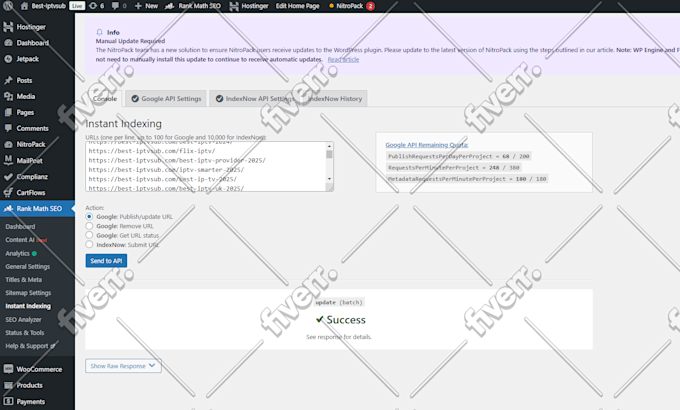
Task: Click PublishRequestsPerDayPerProject quota value
Action: pos(459,156)
